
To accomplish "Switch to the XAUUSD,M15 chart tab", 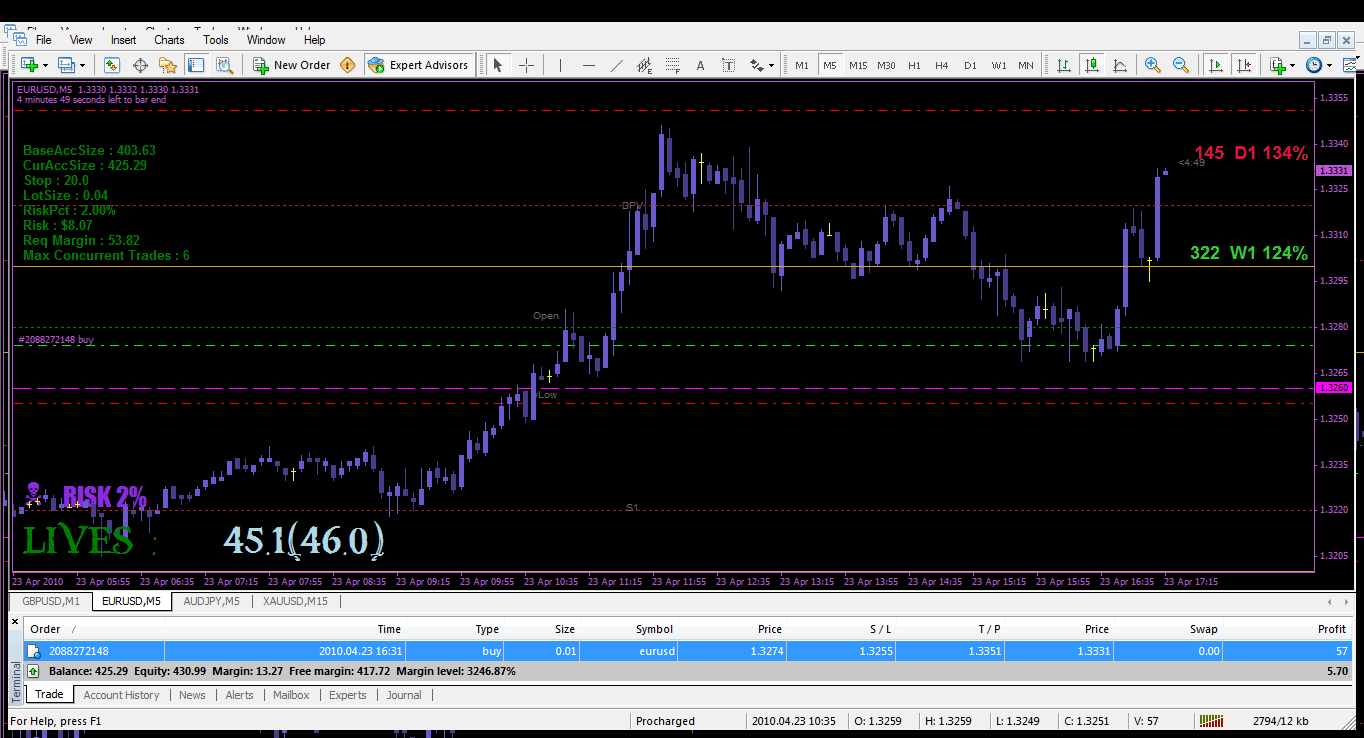I will click(x=295, y=601).
